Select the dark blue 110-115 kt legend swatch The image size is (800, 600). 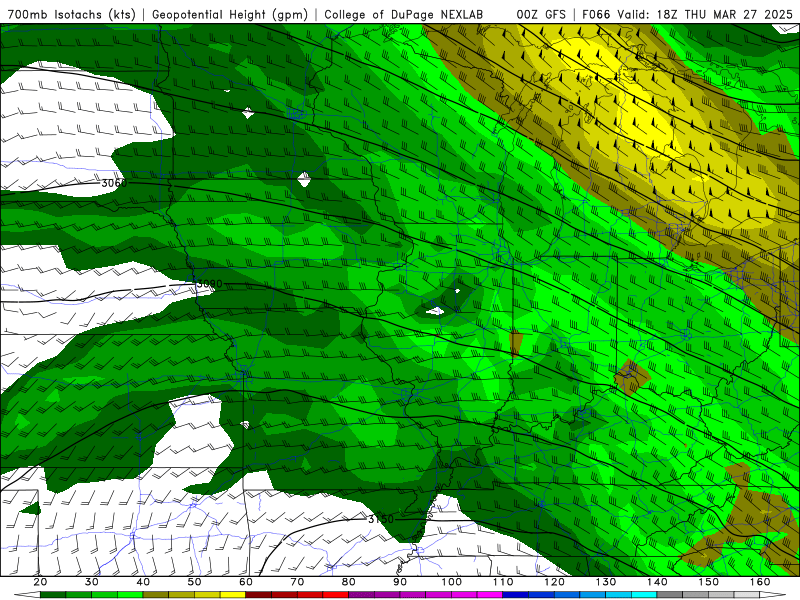point(515,595)
